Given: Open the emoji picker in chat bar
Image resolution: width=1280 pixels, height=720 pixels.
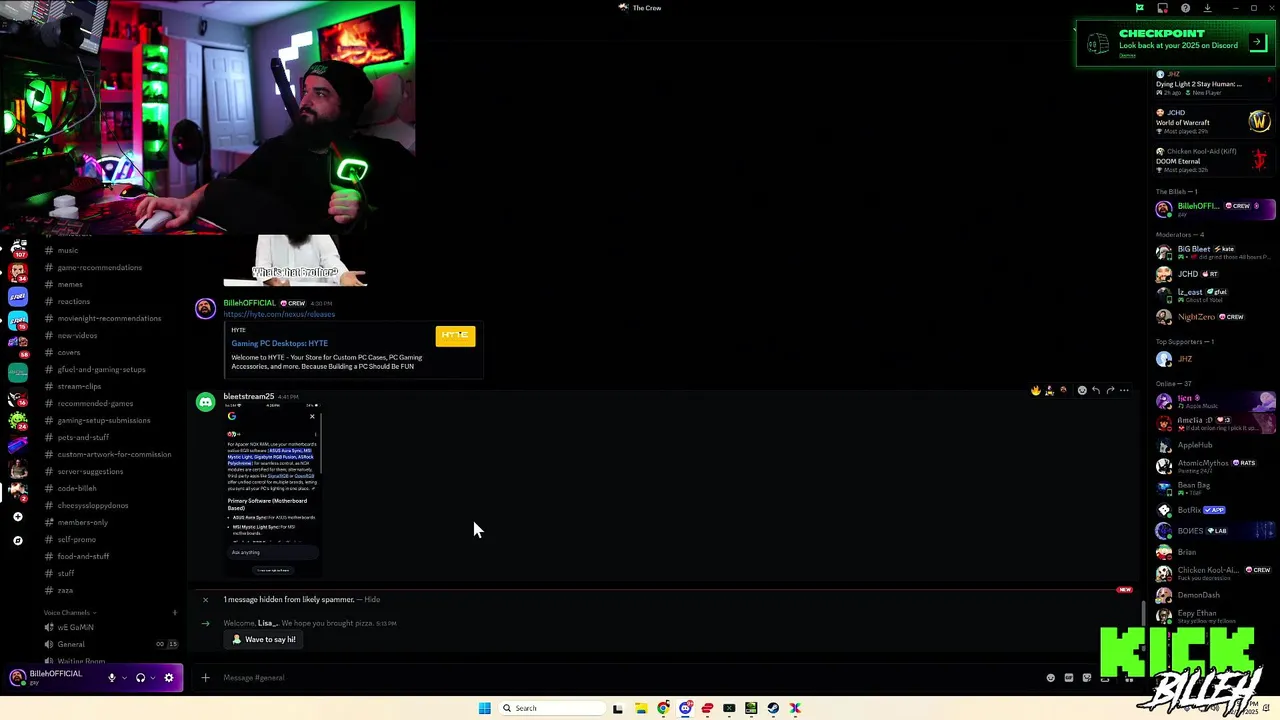Looking at the screenshot, I should point(1050,677).
